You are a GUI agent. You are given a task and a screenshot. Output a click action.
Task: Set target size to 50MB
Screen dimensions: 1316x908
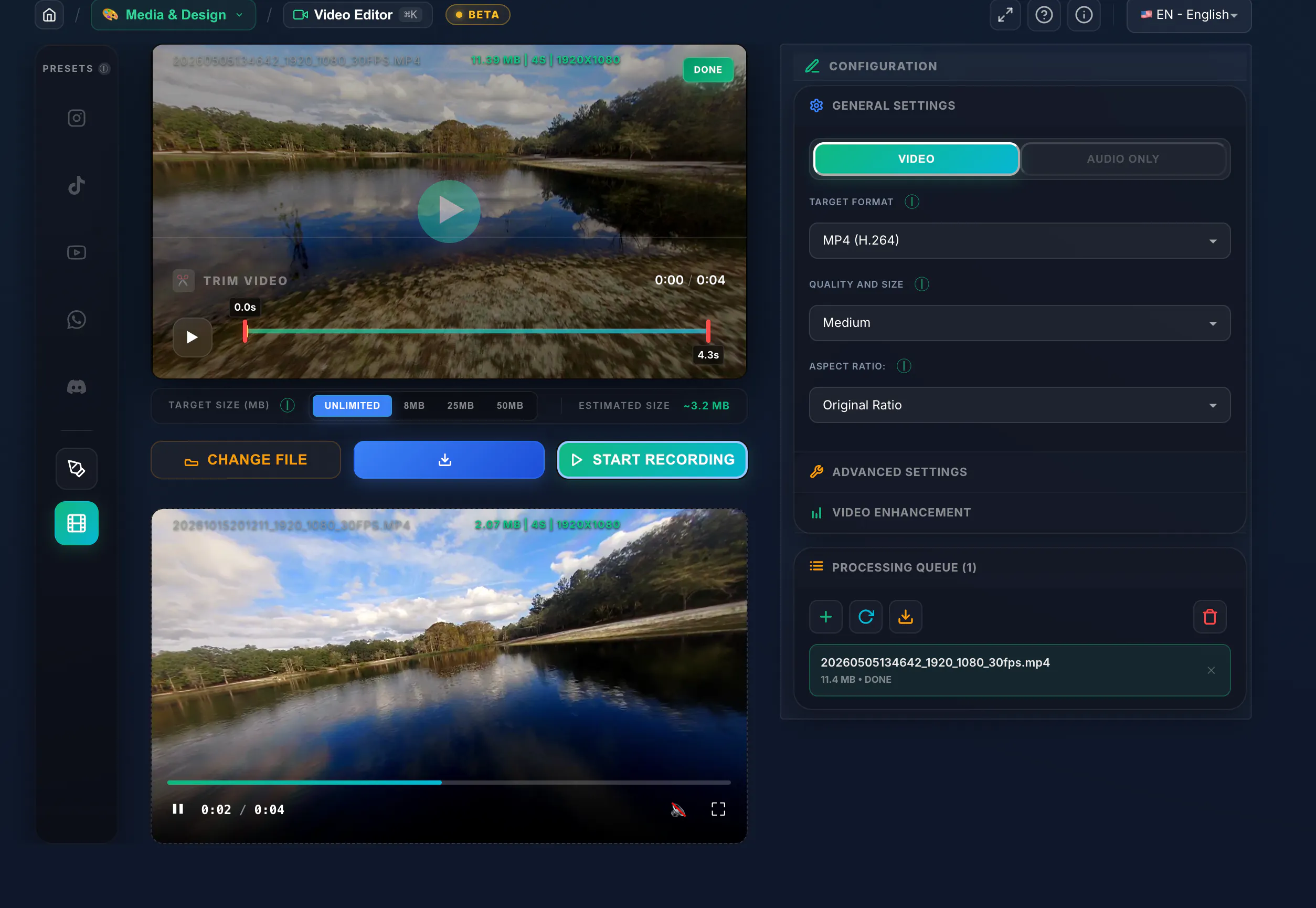pos(510,406)
